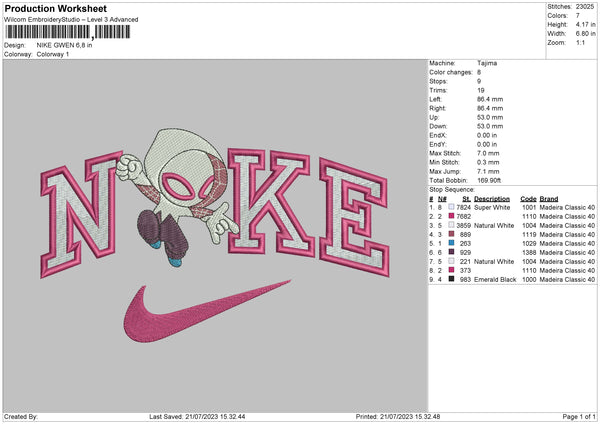The height and width of the screenshot is (424, 600).
Task: Click 'Madeira Classic 40' in the Emerald Black row
Action: (x=567, y=279)
